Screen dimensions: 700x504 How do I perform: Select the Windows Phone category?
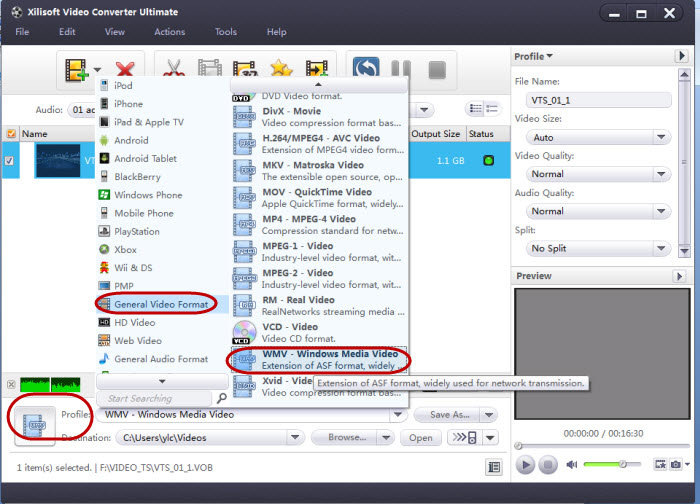pyautogui.click(x=162, y=195)
